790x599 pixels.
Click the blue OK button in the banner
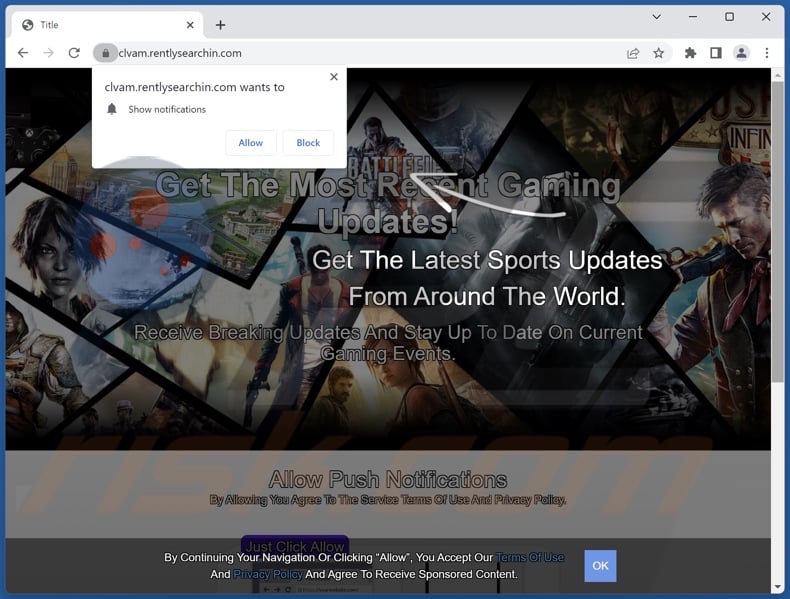tap(600, 566)
